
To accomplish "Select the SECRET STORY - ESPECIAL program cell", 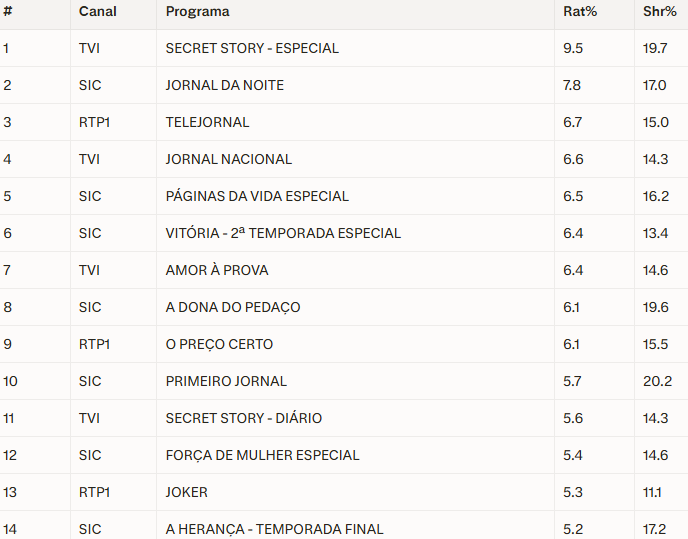I will (x=252, y=48).
